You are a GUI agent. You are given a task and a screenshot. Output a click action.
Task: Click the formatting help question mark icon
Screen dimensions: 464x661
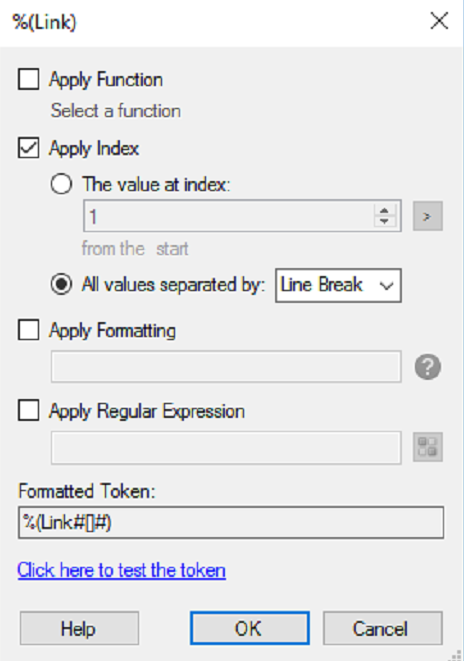[x=428, y=367]
